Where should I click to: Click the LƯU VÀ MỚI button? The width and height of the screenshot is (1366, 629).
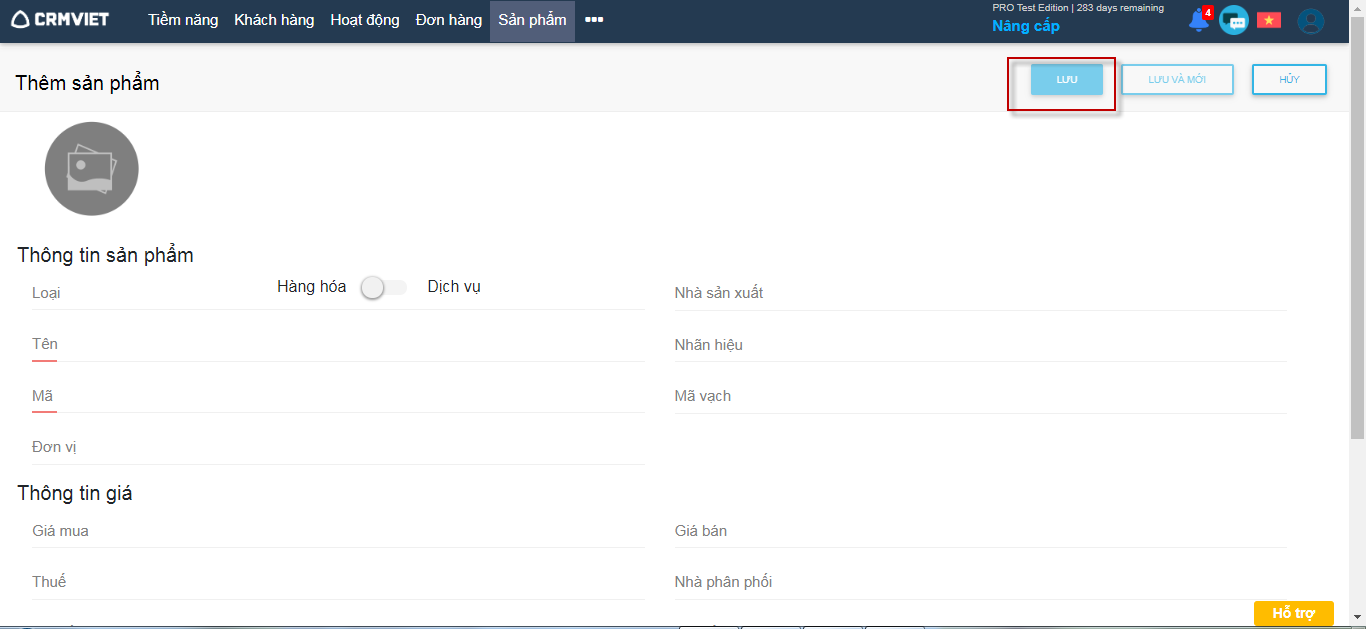point(1177,79)
